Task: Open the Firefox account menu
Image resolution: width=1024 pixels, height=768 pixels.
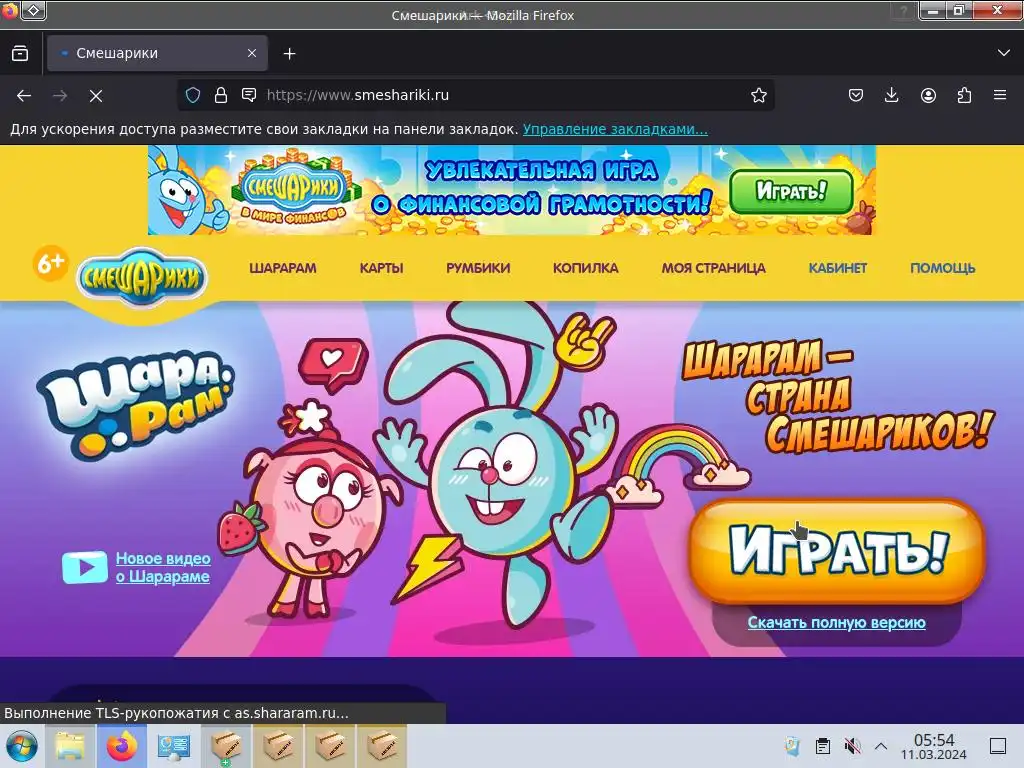Action: (x=928, y=95)
